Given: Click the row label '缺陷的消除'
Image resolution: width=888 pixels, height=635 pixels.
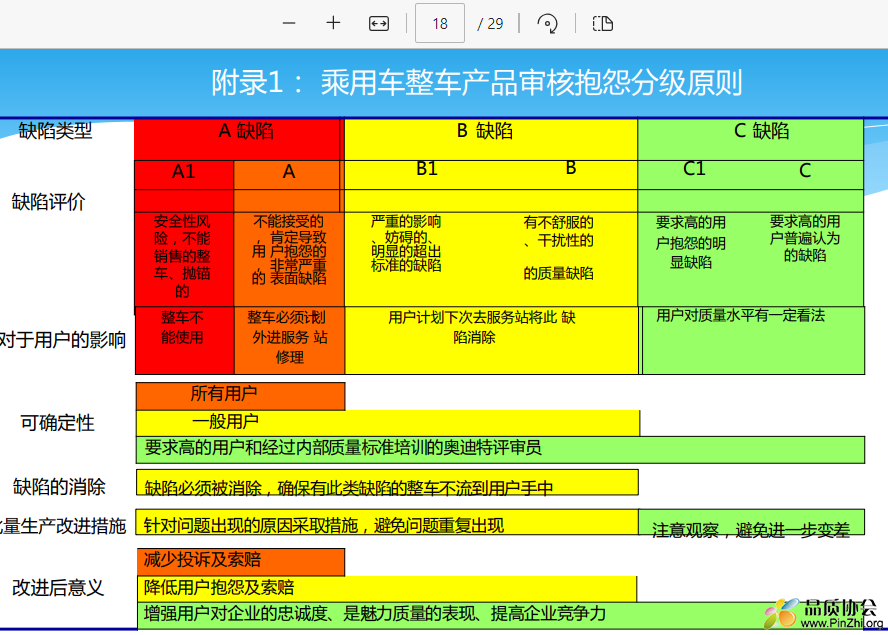Looking at the screenshot, I should pos(59,487).
